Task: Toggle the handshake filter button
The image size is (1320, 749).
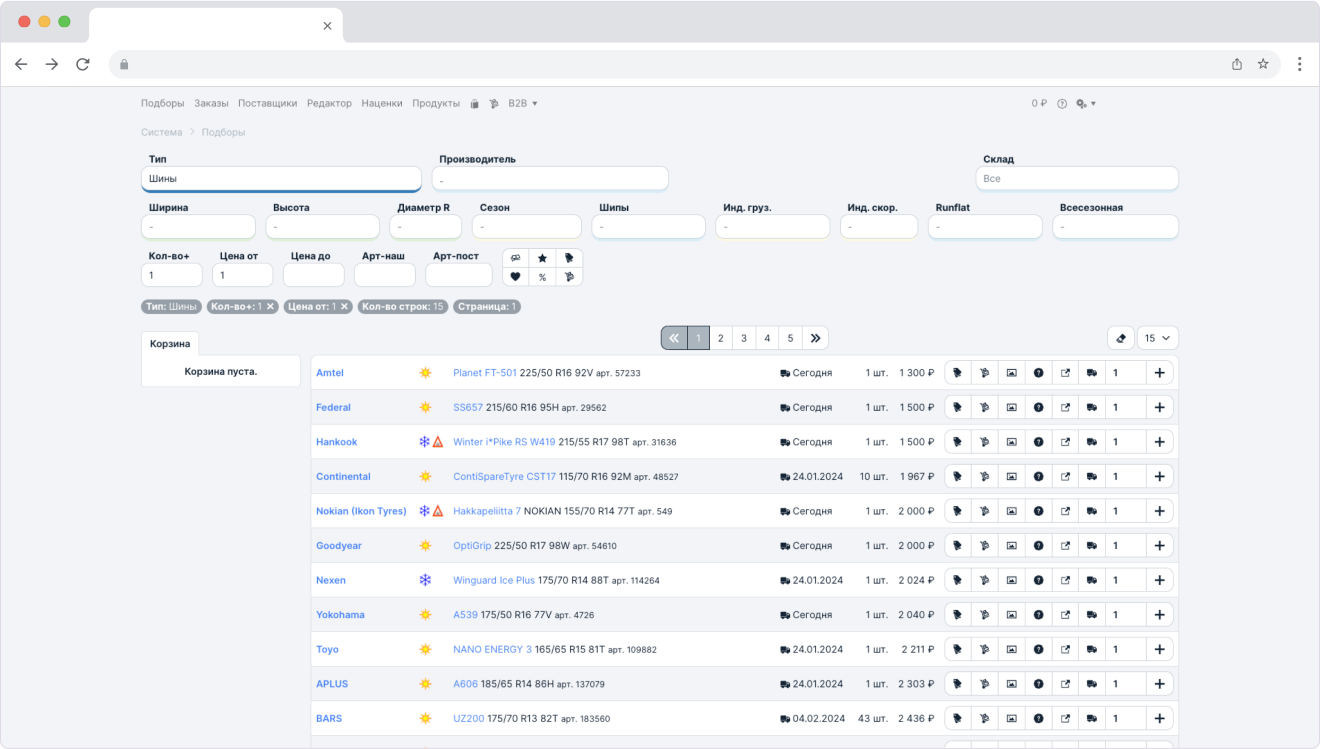Action: (x=515, y=258)
